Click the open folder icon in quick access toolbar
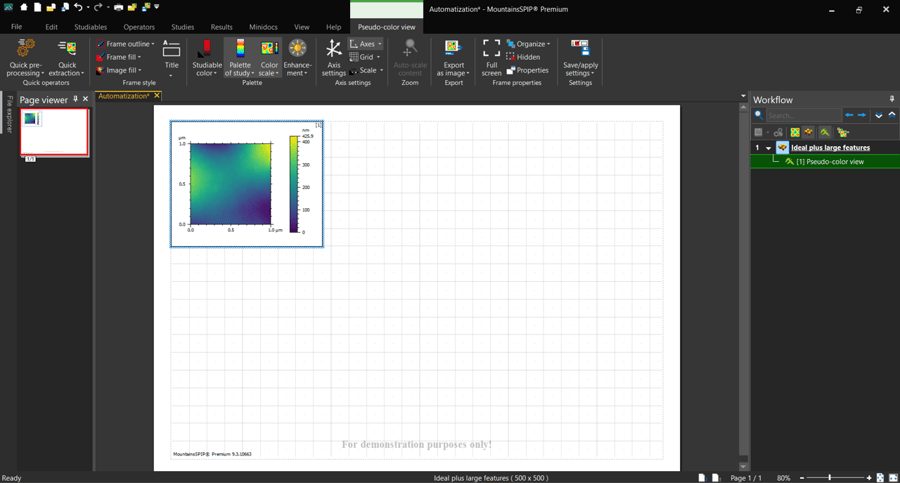 tap(51, 7)
